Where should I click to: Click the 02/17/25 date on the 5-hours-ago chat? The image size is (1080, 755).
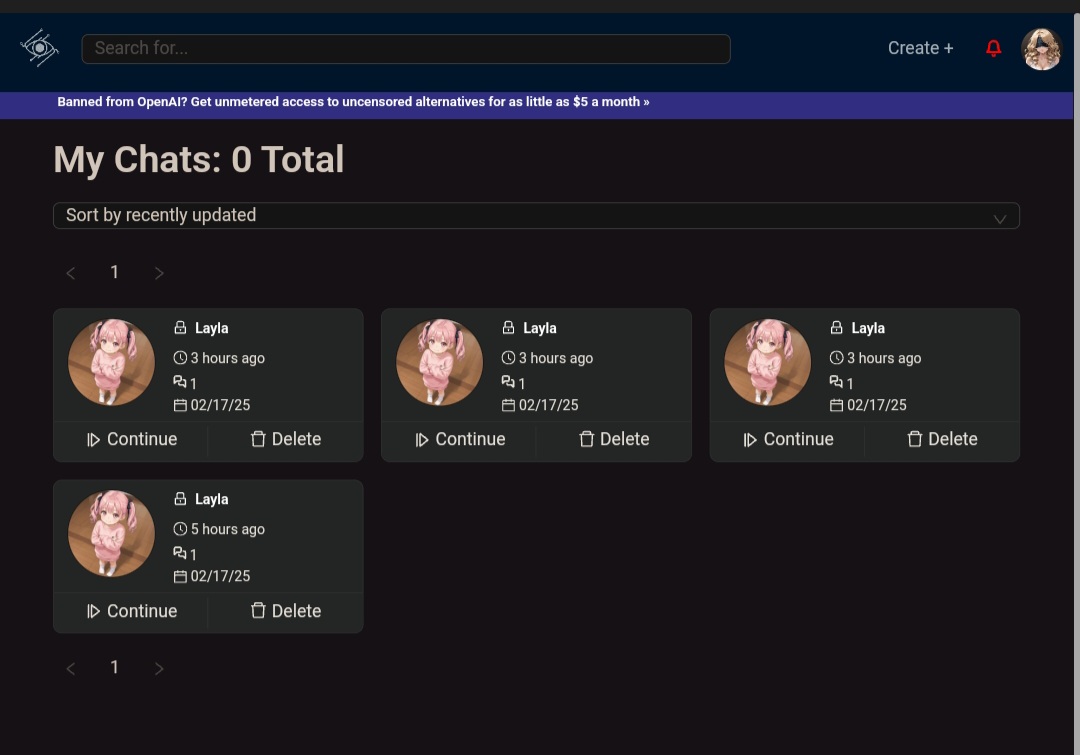(x=220, y=577)
